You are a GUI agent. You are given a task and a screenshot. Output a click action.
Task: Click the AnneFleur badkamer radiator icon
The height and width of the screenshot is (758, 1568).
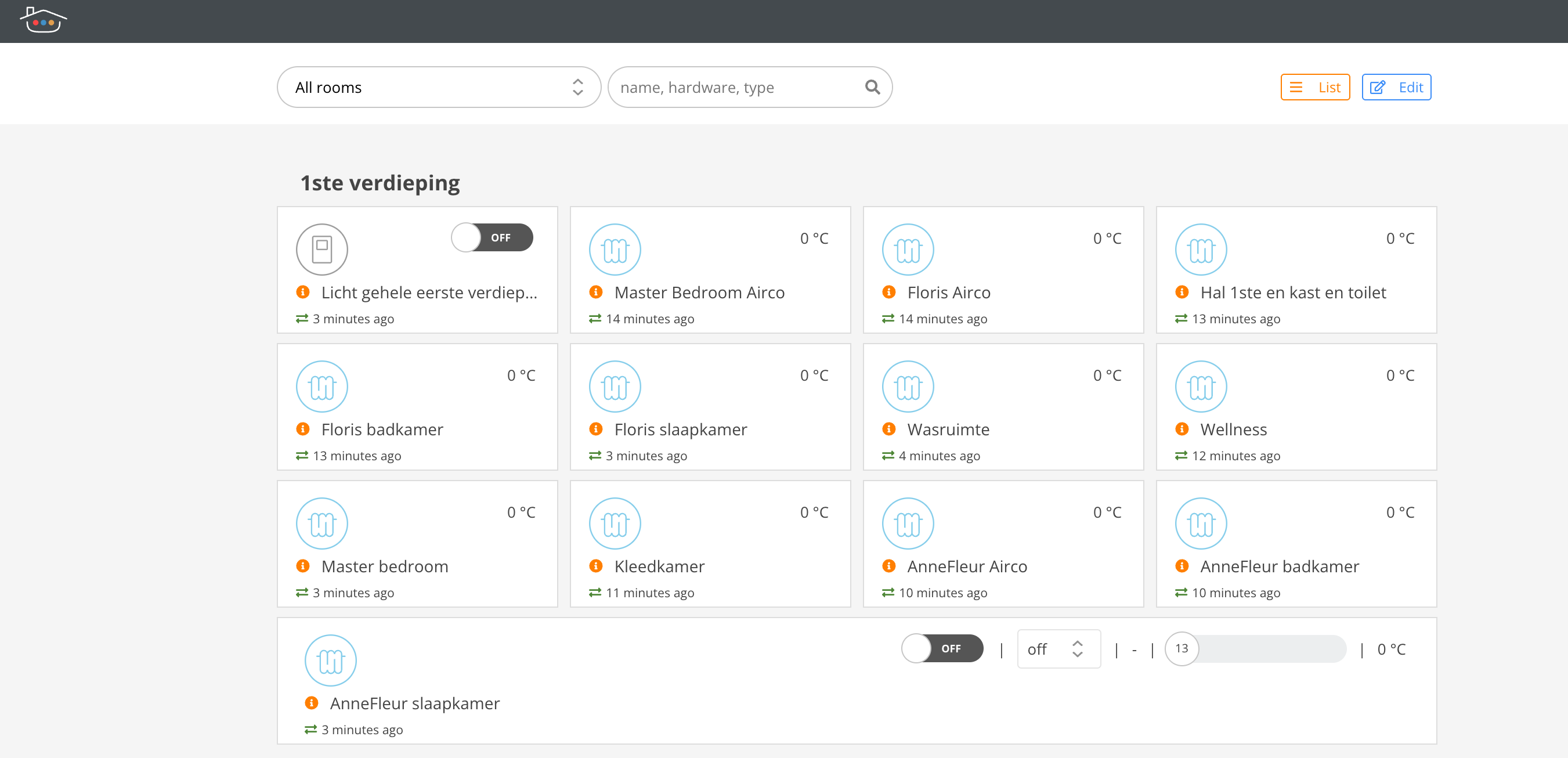1200,523
